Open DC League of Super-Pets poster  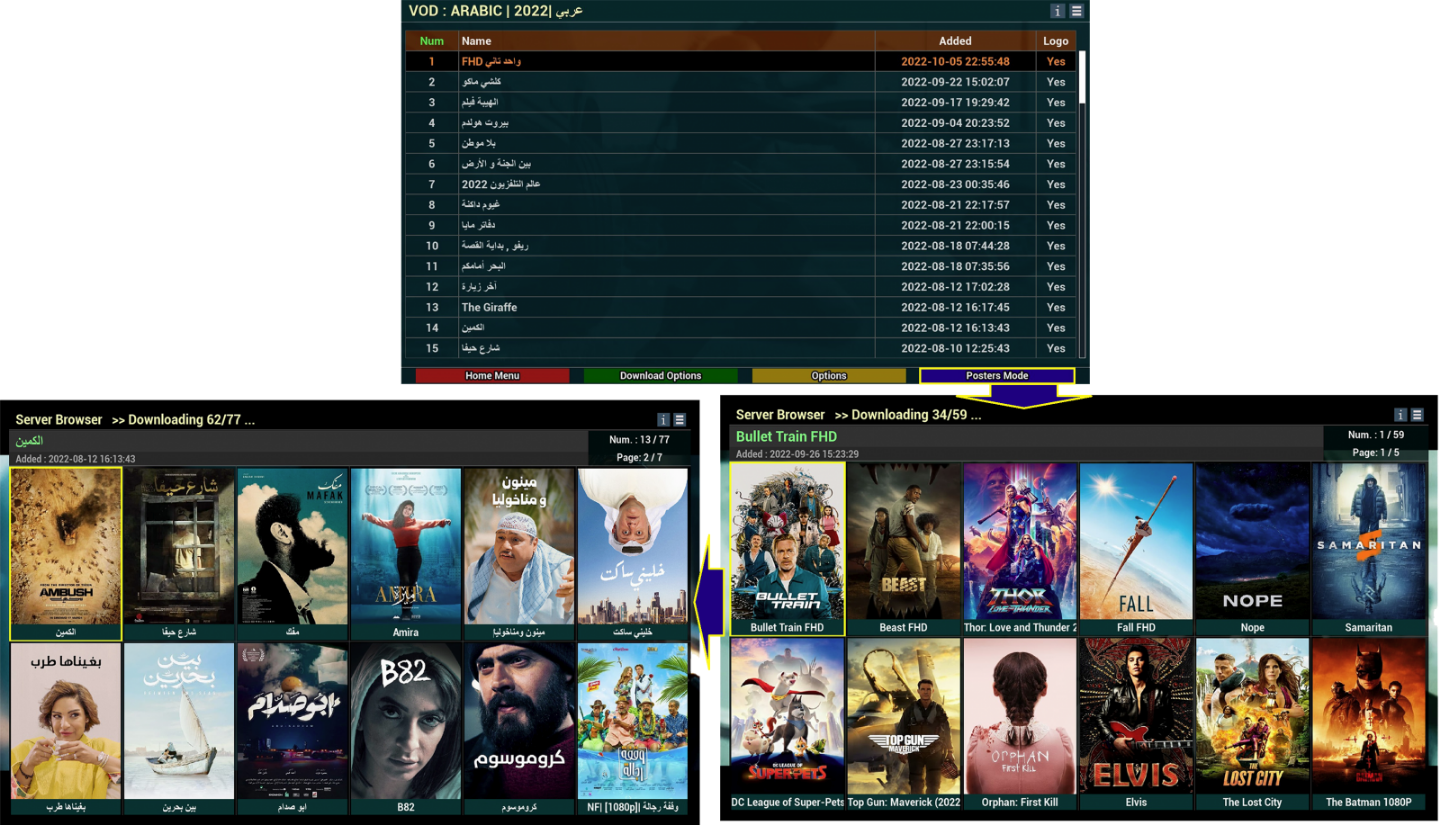click(787, 724)
